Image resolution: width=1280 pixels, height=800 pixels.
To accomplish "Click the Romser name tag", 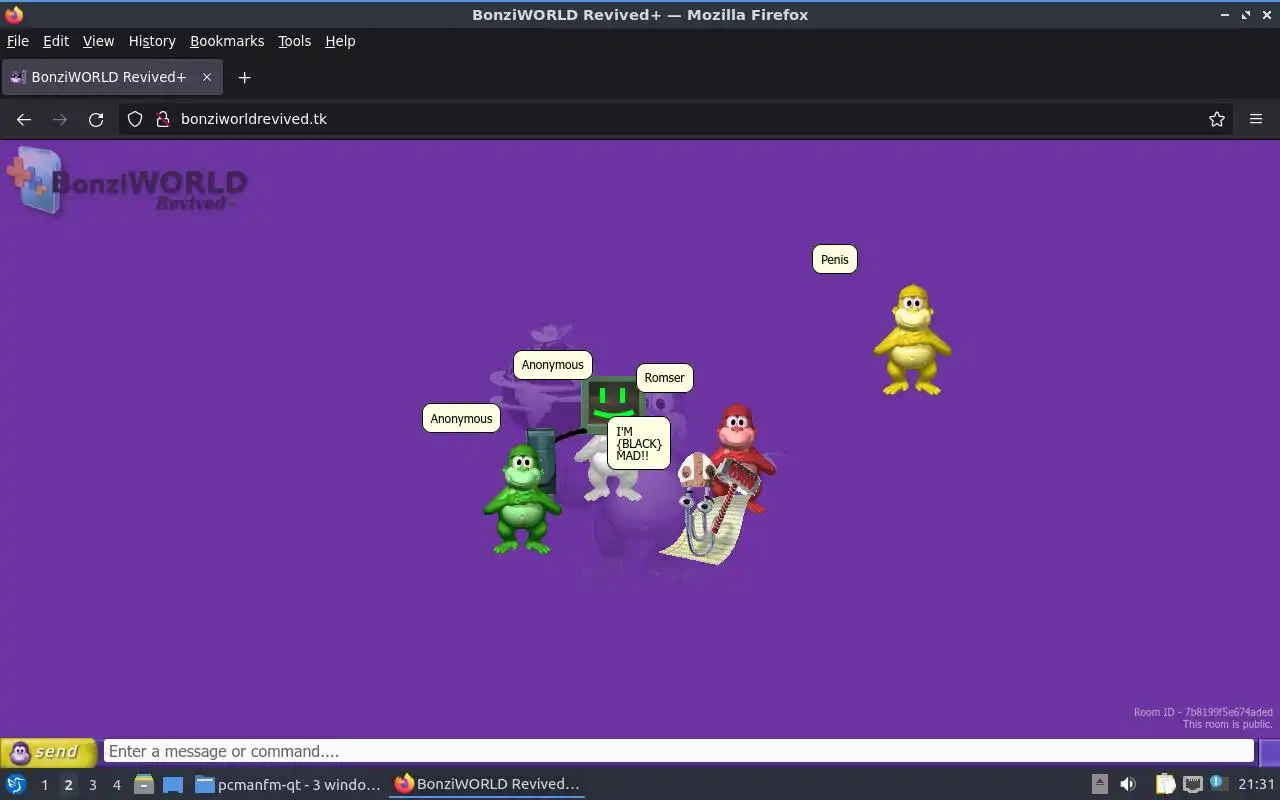I will tap(664, 378).
